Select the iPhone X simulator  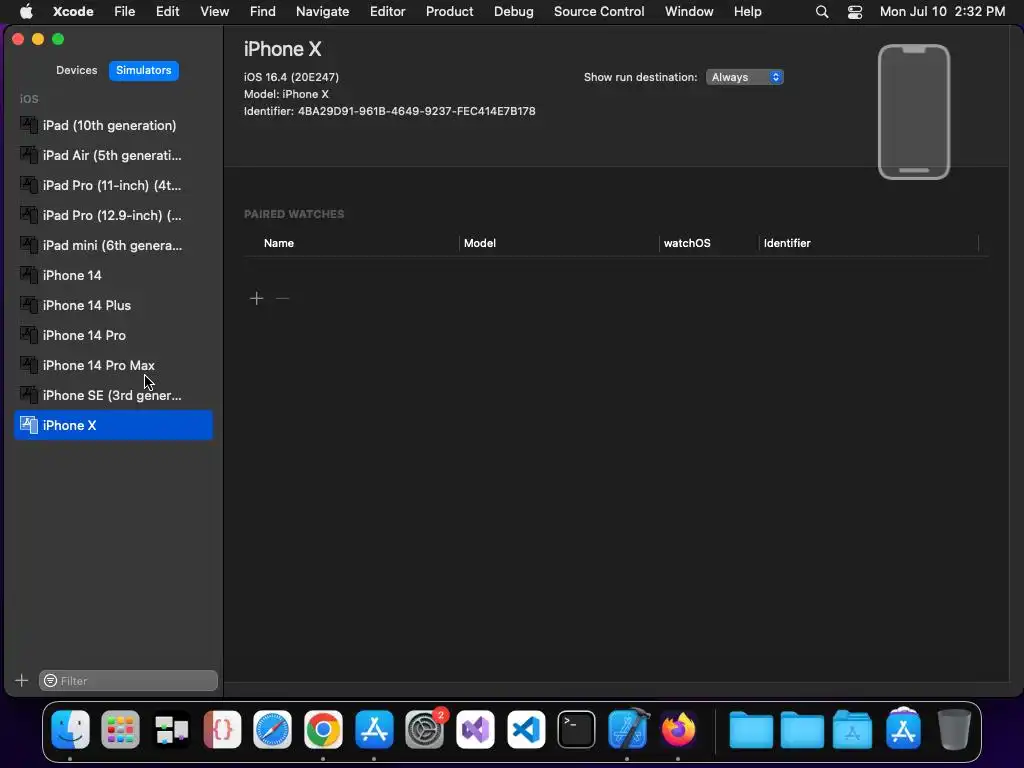[x=113, y=425]
